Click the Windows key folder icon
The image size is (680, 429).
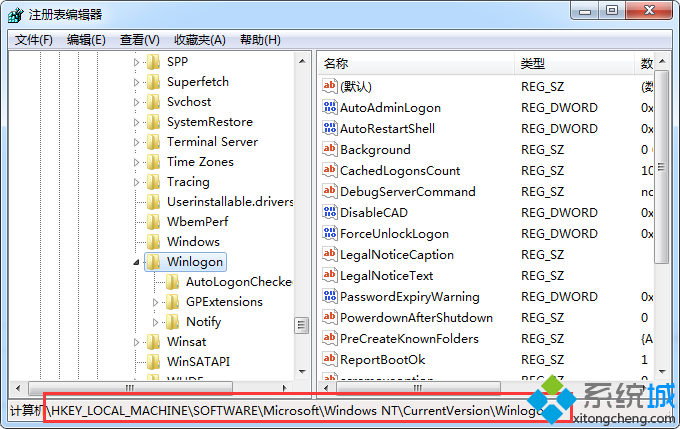click(154, 242)
